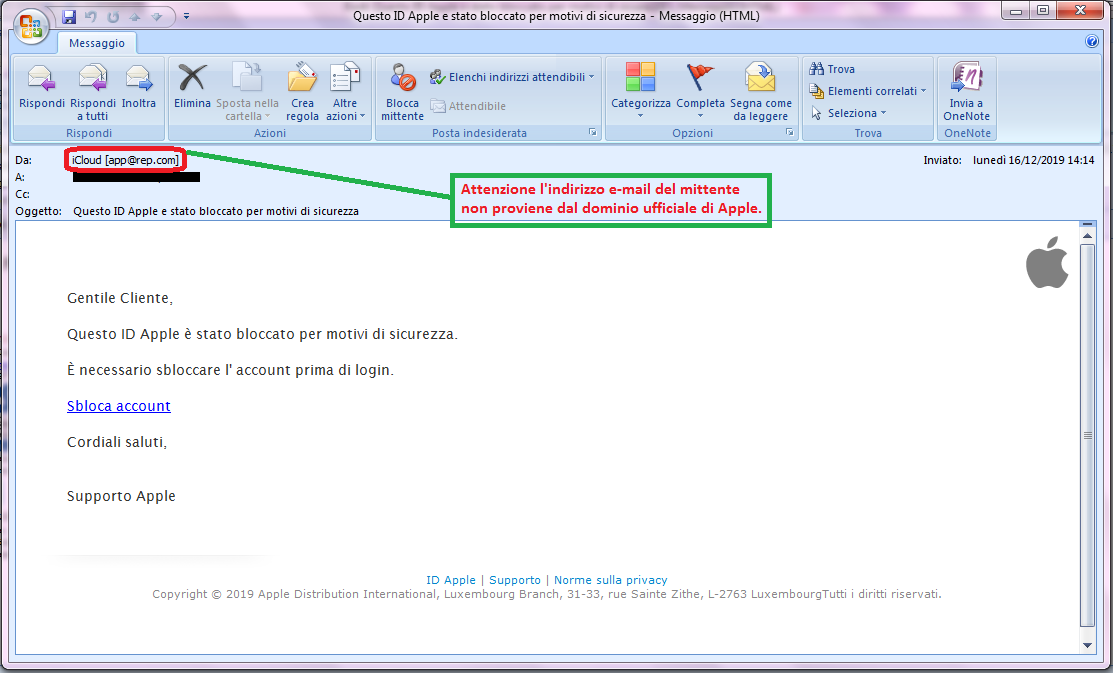Viewport: 1113px width, 673px height.
Task: Save message with the floppy disk icon
Action: [x=69, y=16]
